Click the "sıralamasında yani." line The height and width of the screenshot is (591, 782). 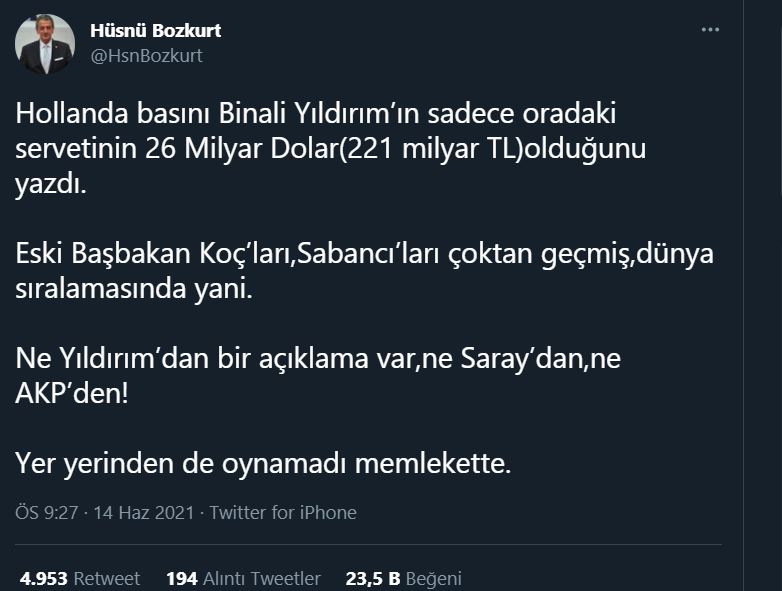tap(135, 288)
